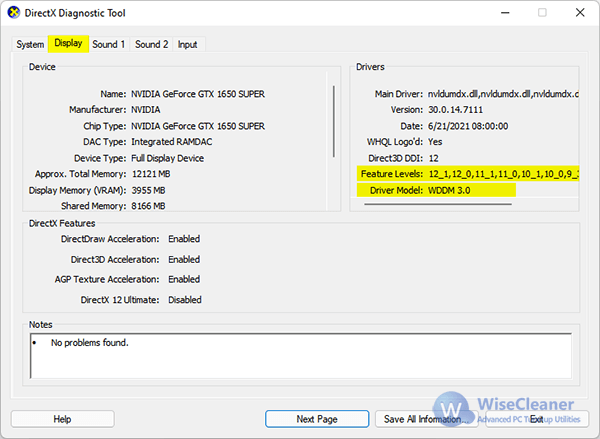Select the Display tab

pyautogui.click(x=68, y=44)
